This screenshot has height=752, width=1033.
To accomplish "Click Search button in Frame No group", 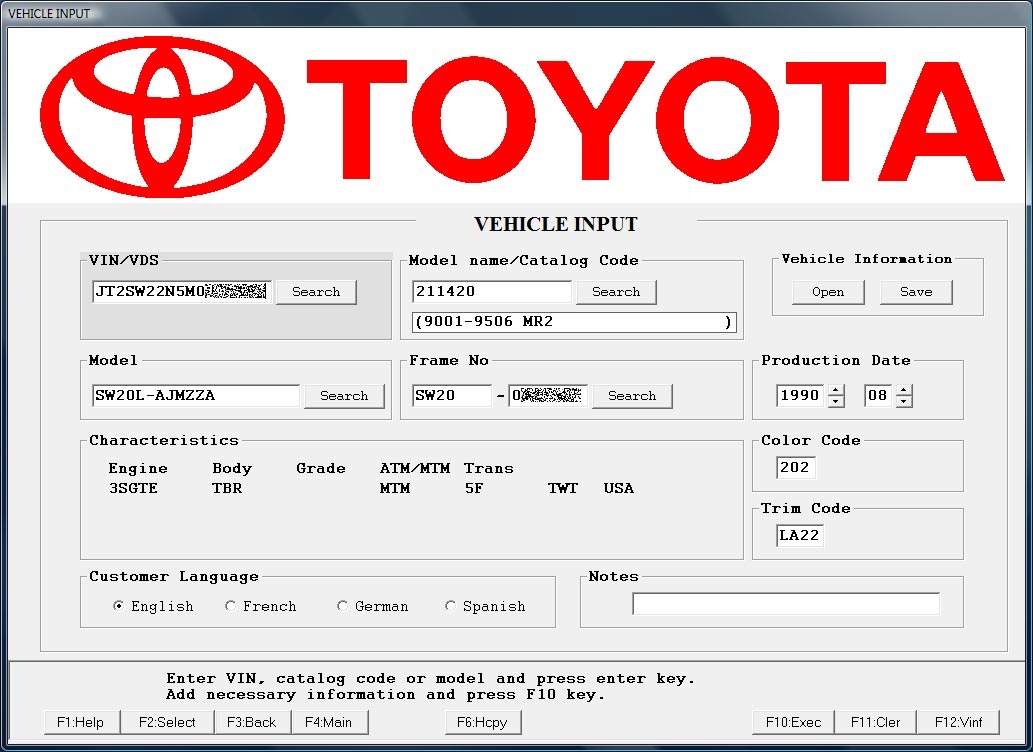I will (632, 396).
